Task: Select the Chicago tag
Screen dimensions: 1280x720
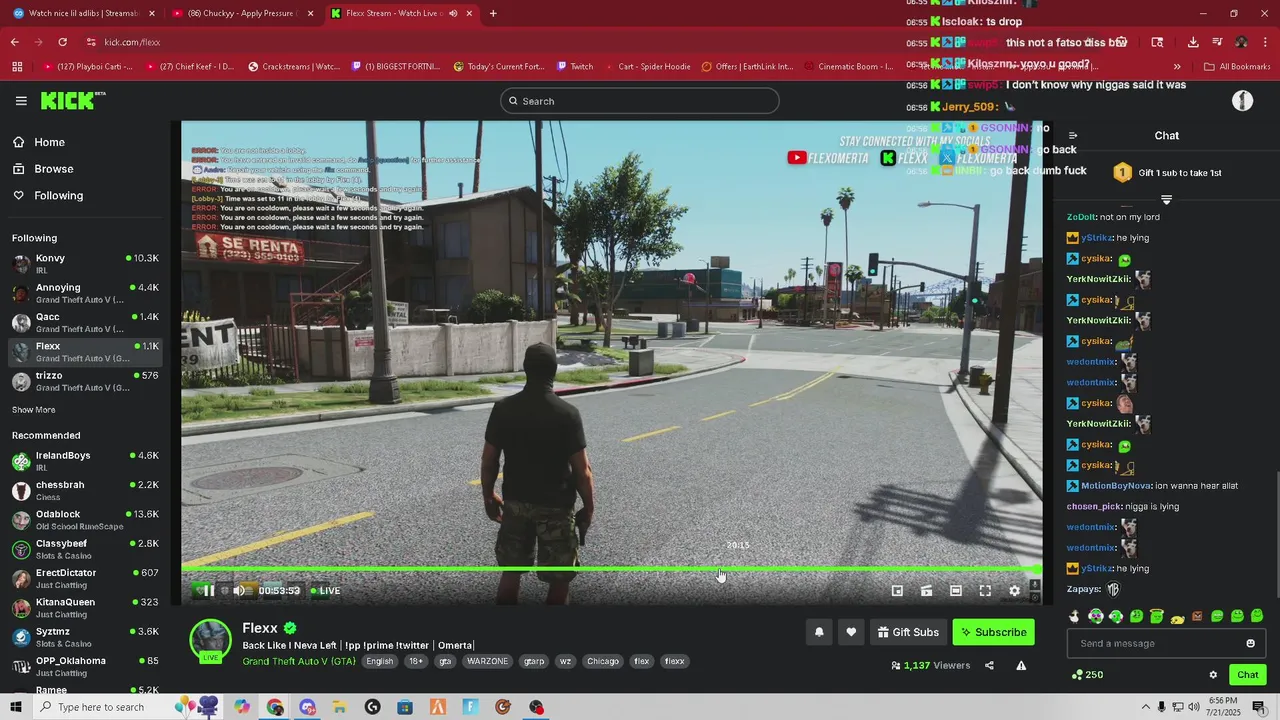Action: [603, 661]
